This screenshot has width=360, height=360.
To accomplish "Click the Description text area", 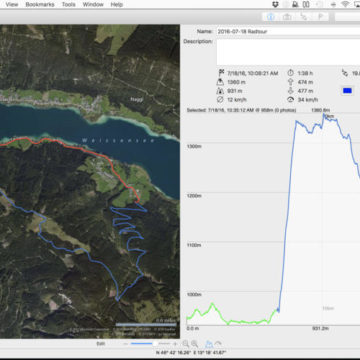I will pos(288,52).
